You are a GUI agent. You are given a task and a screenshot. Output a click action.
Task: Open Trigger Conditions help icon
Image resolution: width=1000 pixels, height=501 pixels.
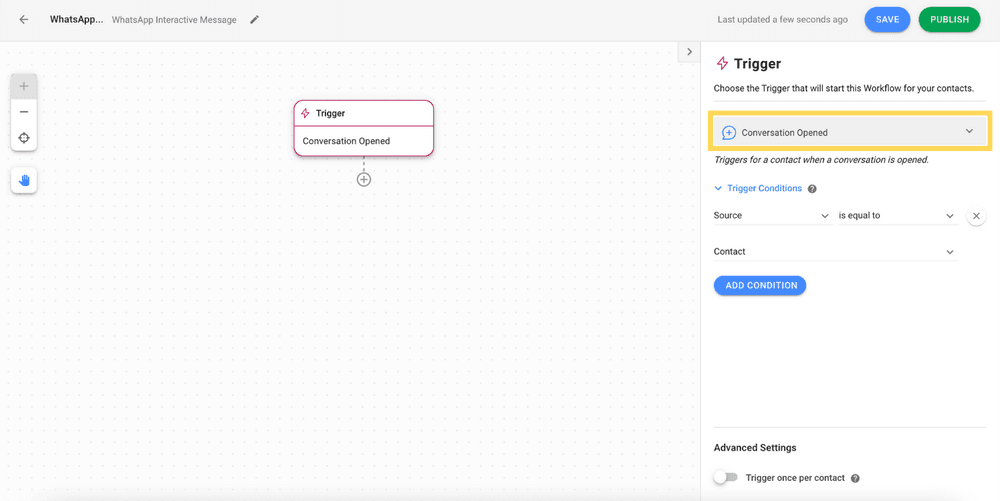tap(812, 189)
